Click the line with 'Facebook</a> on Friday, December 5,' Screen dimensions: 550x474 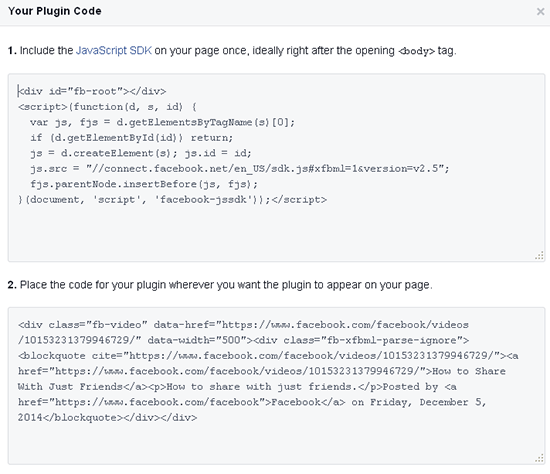pyautogui.click(x=252, y=402)
